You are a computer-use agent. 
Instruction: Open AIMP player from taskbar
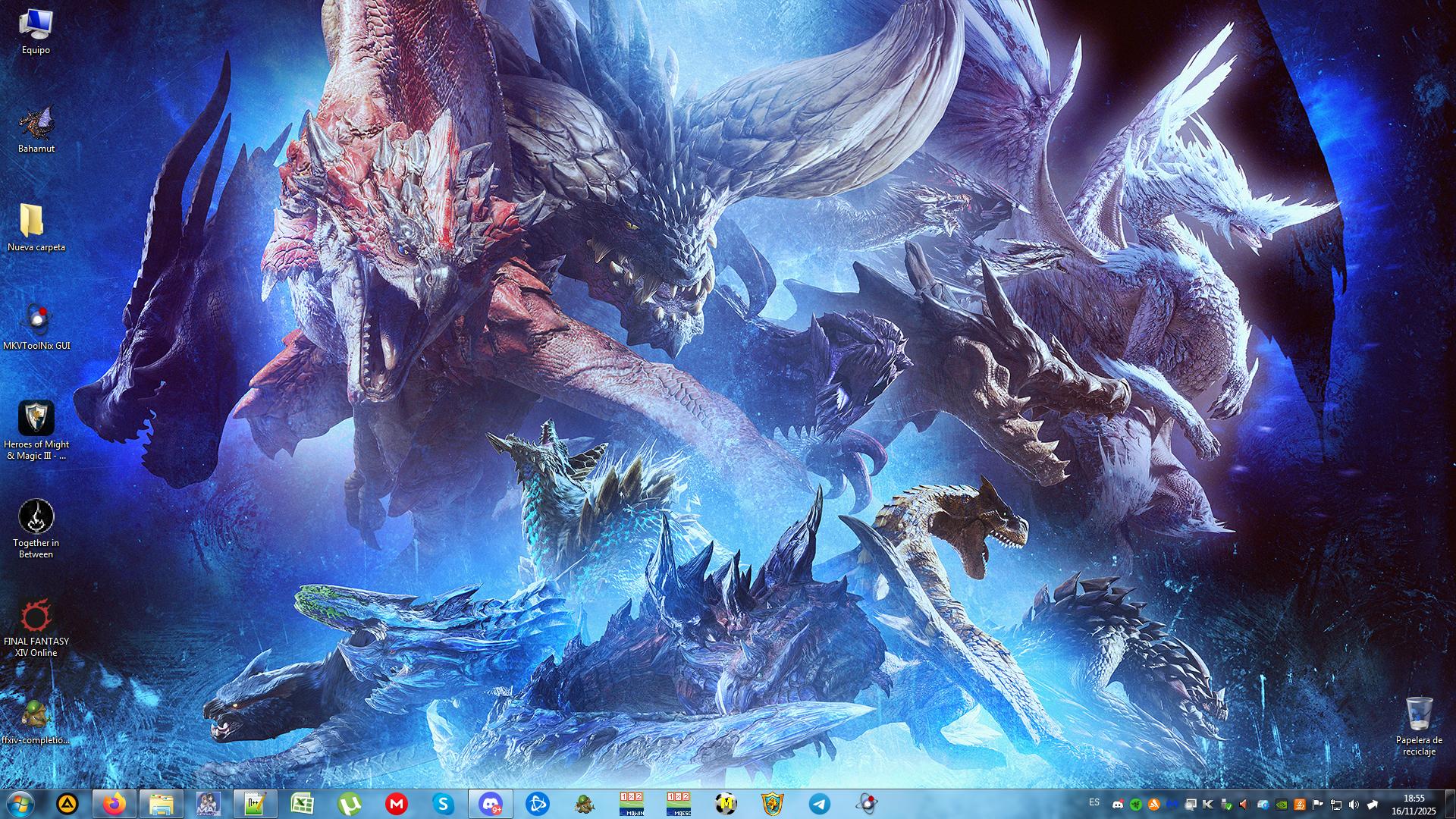point(67,803)
